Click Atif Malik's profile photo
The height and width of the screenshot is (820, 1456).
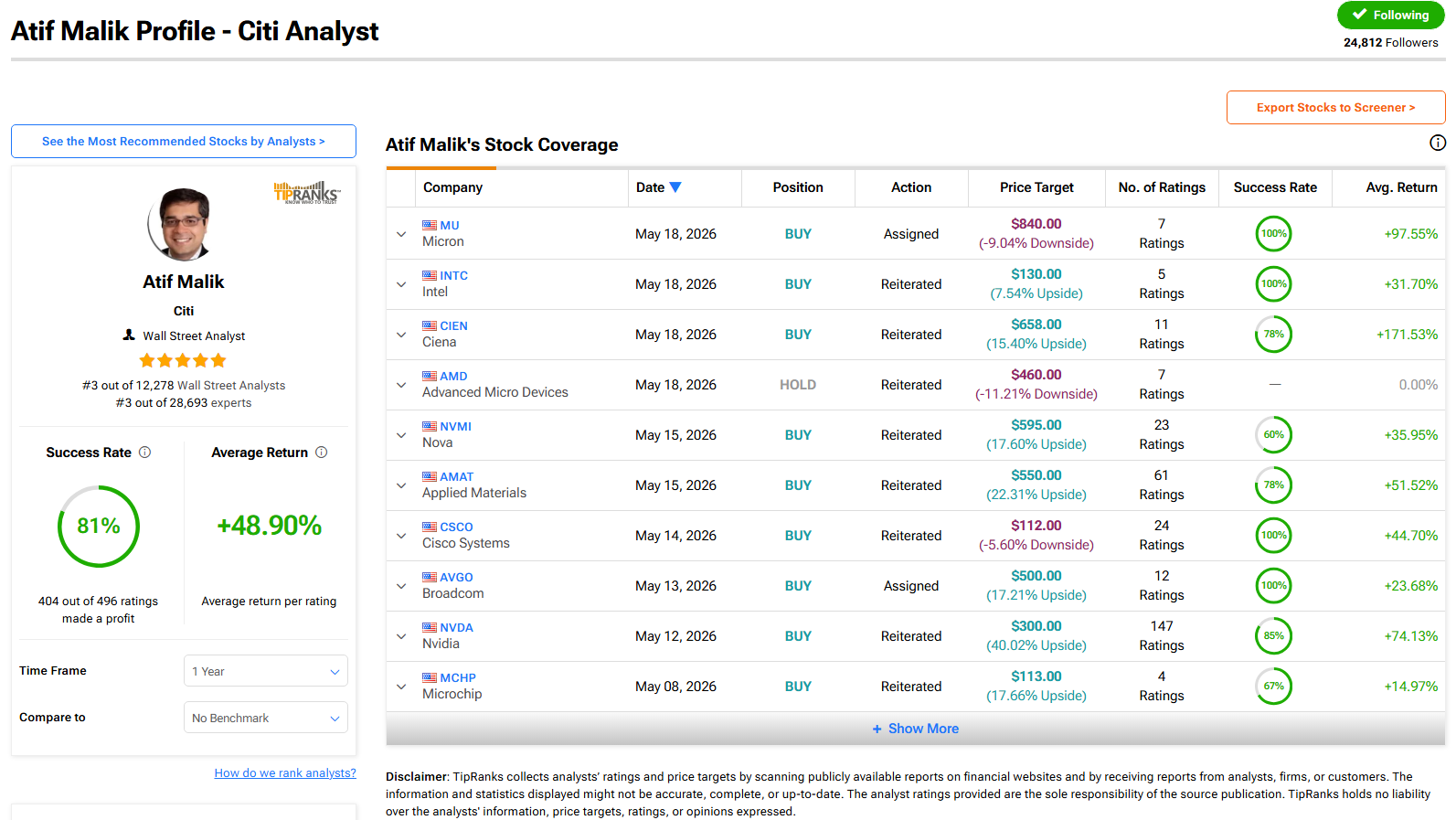[x=183, y=224]
